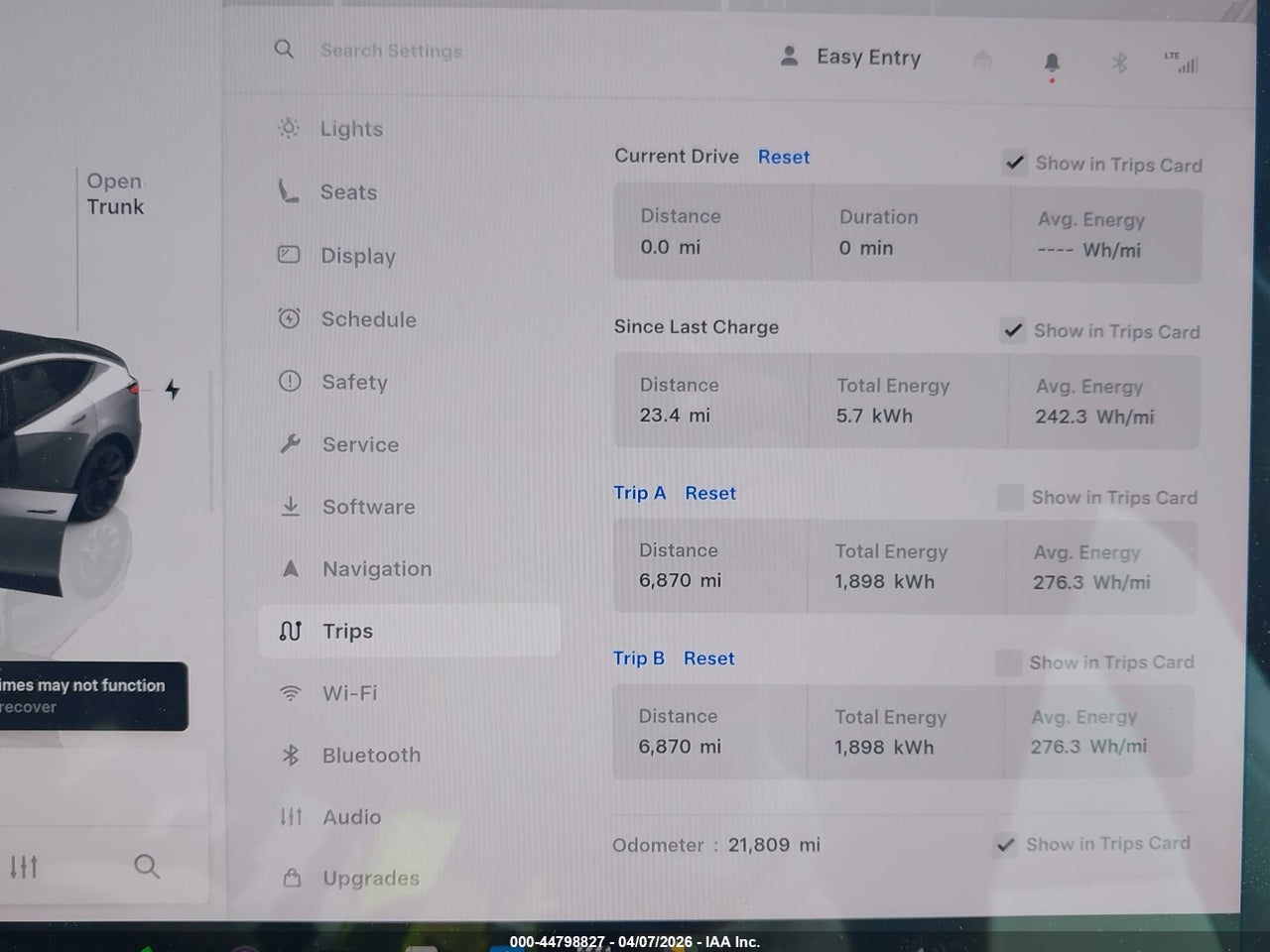Click the Audio sliders icon in sidebar
This screenshot has height=952, width=1270.
[x=291, y=816]
